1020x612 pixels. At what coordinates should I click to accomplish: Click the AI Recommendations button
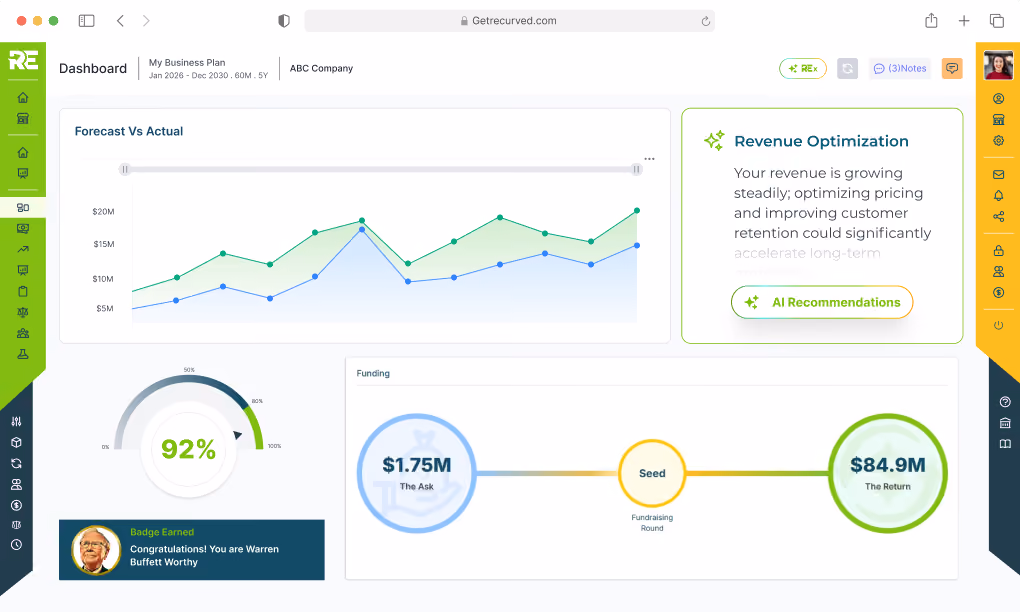pos(822,302)
